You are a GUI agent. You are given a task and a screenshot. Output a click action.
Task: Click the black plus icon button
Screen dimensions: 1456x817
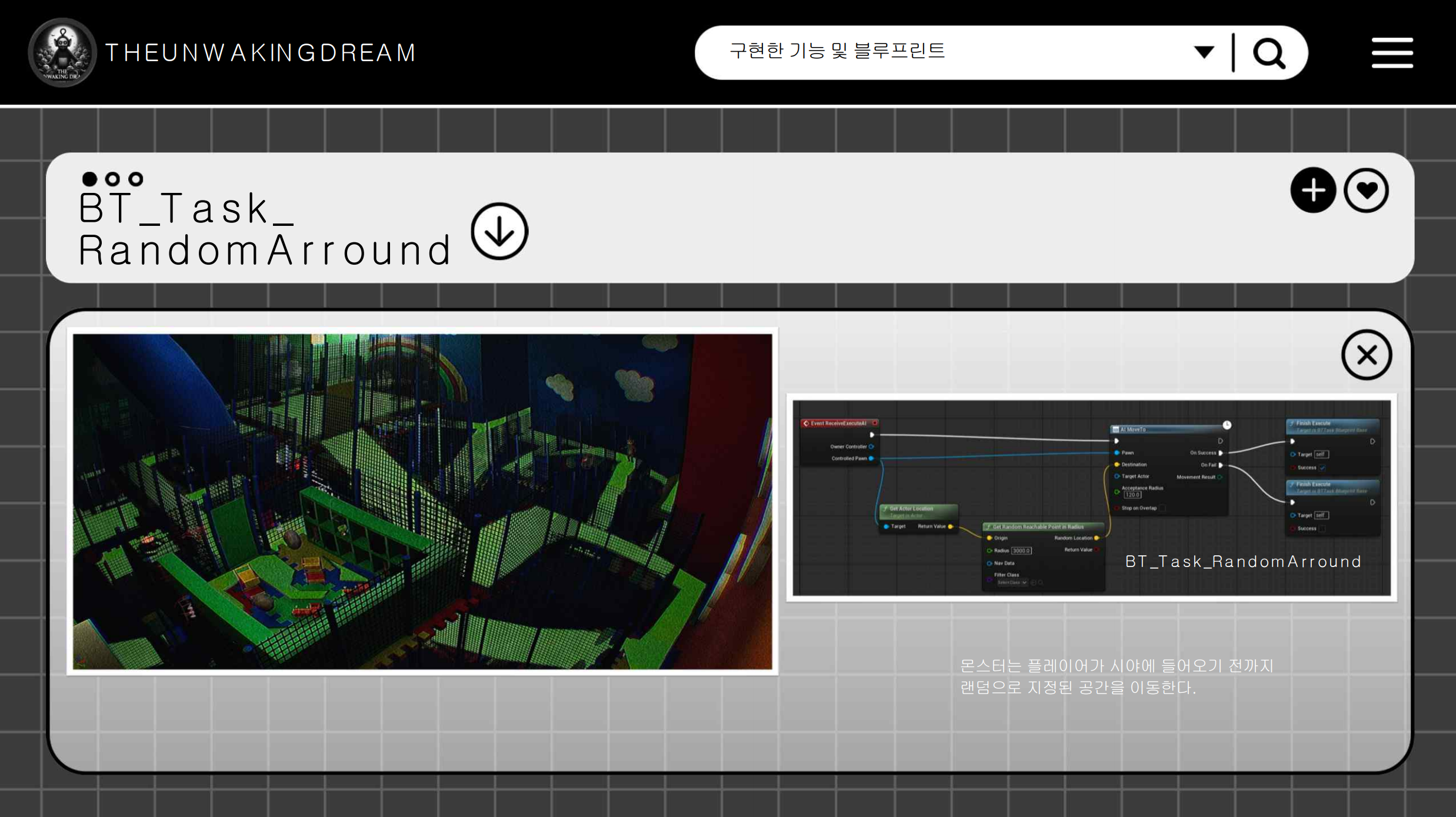tap(1313, 190)
